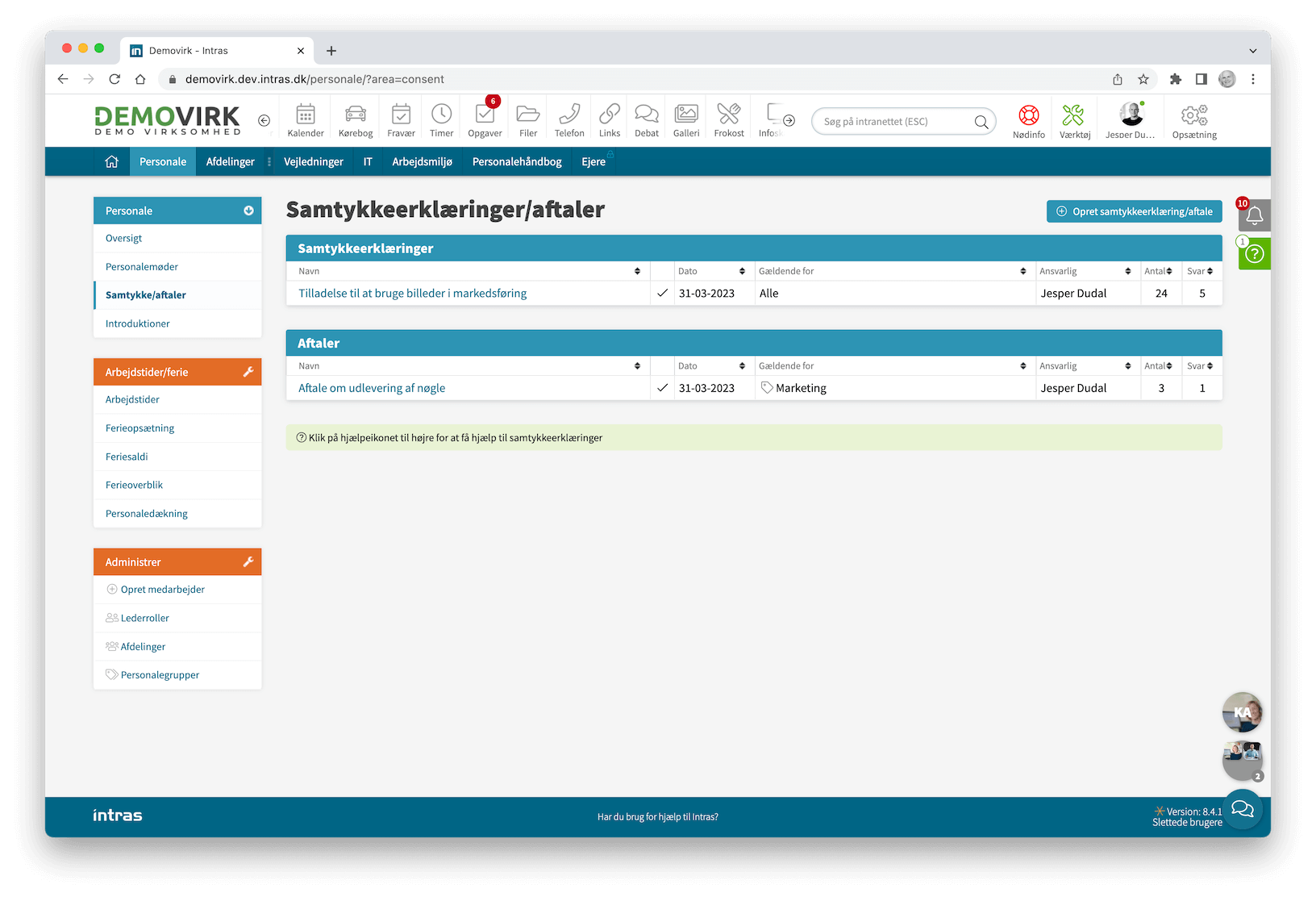The width and height of the screenshot is (1316, 897).
Task: Click the browser address bar
Action: pos(629,79)
